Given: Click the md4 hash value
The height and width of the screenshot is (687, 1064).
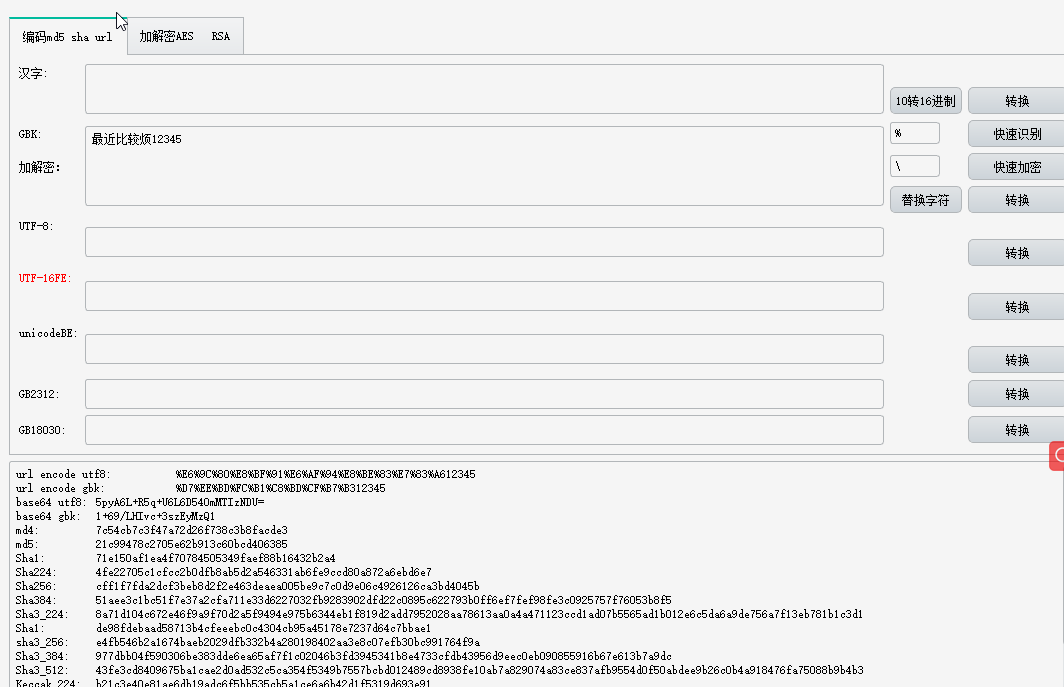Looking at the screenshot, I should 191,530.
